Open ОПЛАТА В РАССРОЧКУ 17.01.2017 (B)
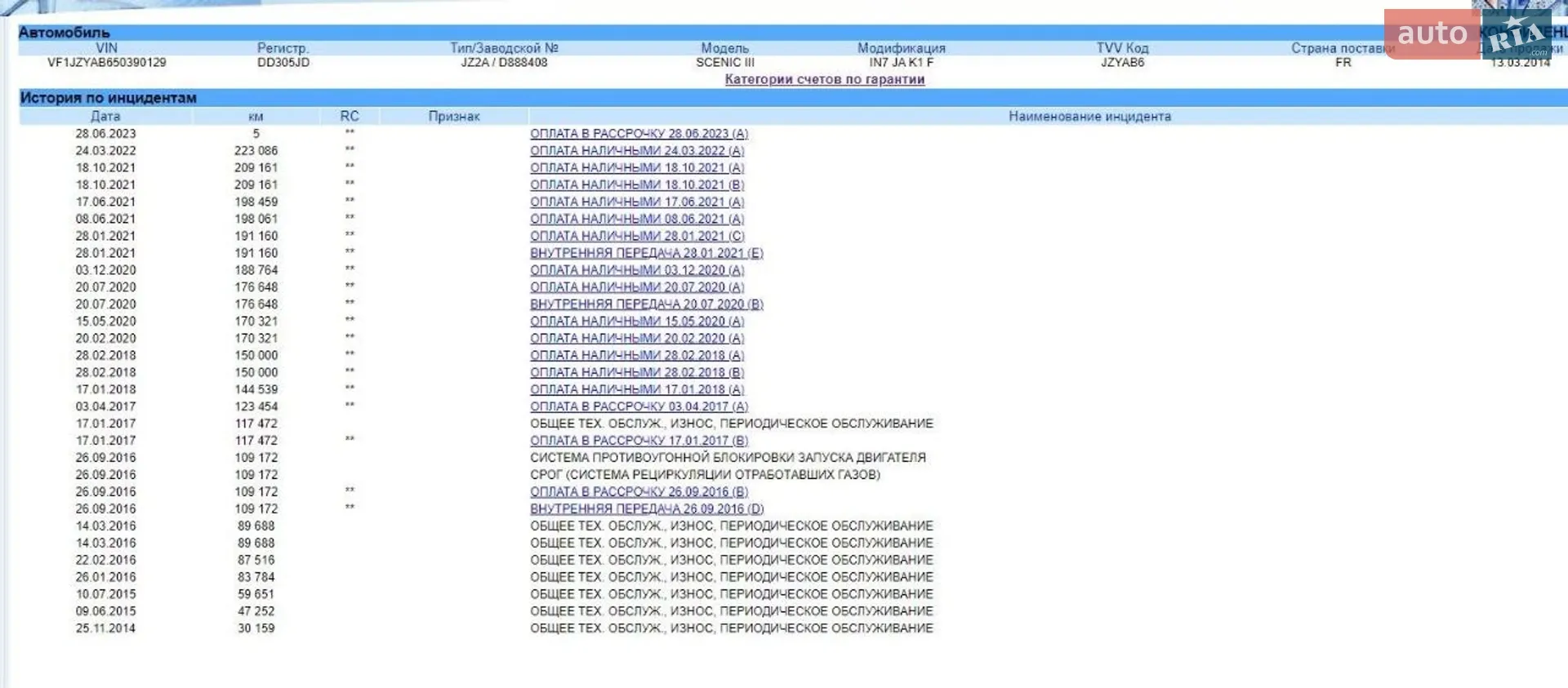The image size is (1568, 688). click(x=639, y=441)
